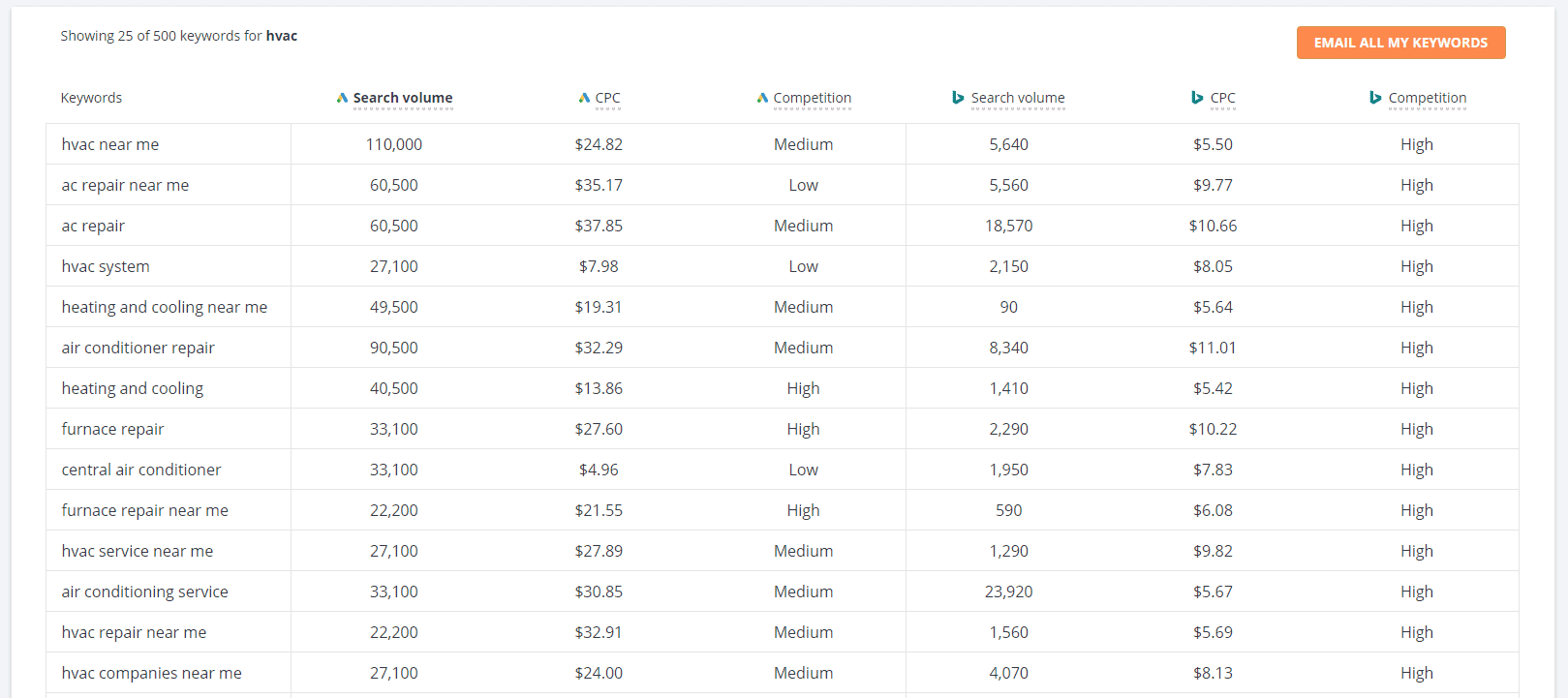Click the "air conditioner repair" keyword
This screenshot has width=1568, height=698.
(138, 348)
